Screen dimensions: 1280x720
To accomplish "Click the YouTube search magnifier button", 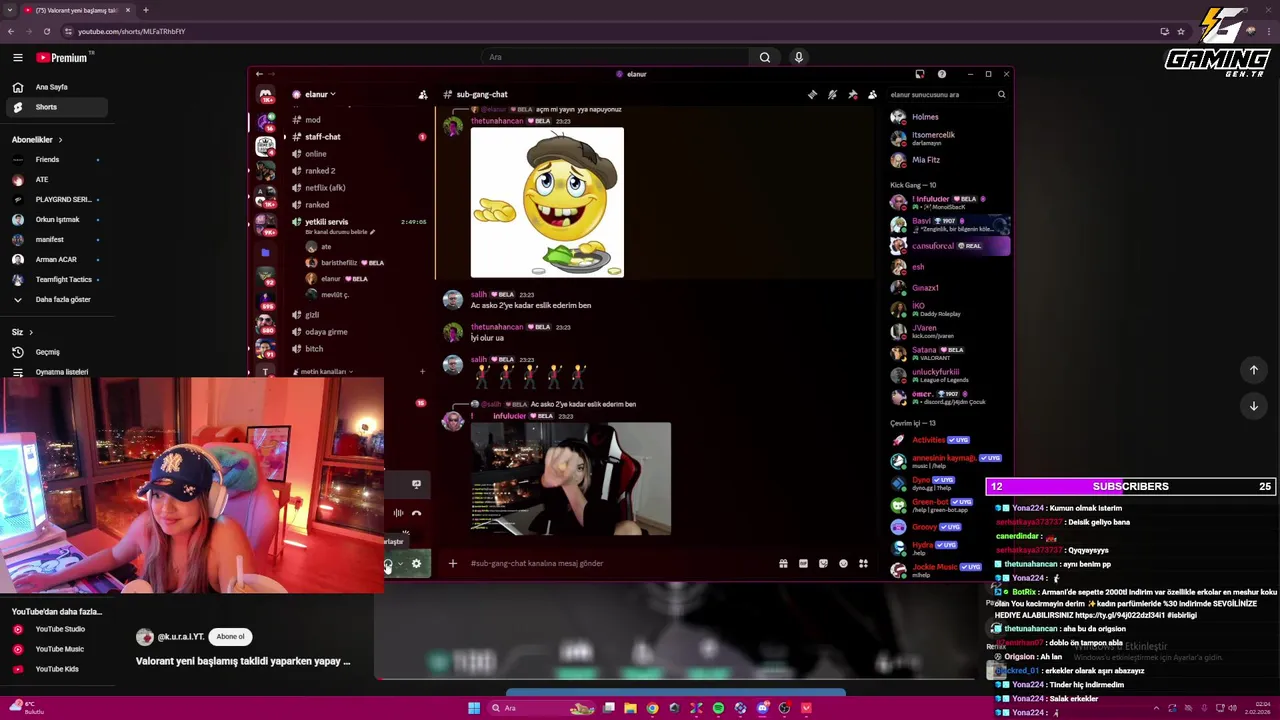I will [764, 57].
